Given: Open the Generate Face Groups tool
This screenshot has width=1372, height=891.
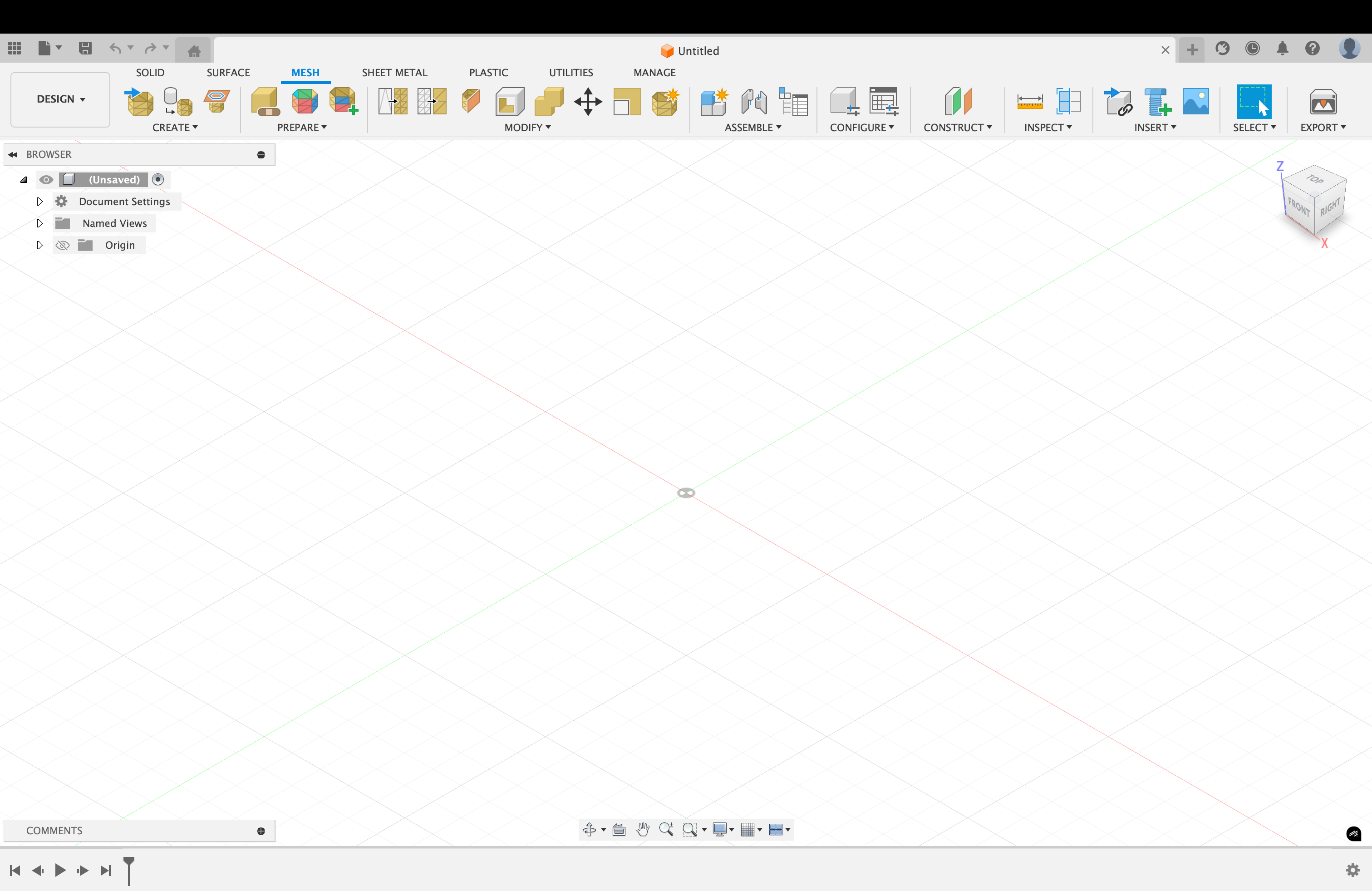Looking at the screenshot, I should coord(305,102).
